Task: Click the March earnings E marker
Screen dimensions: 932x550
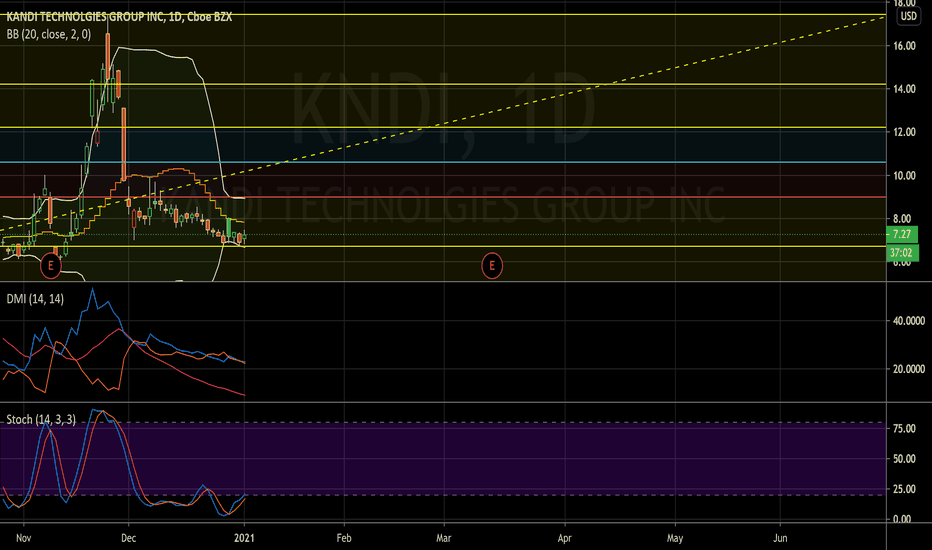Action: [x=492, y=265]
